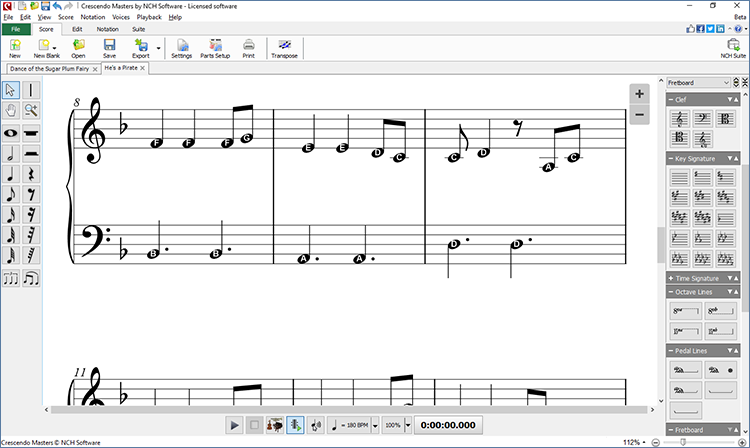The width and height of the screenshot is (750, 448).
Task: Open Parts Setup from the toolbar
Action: tap(215, 48)
